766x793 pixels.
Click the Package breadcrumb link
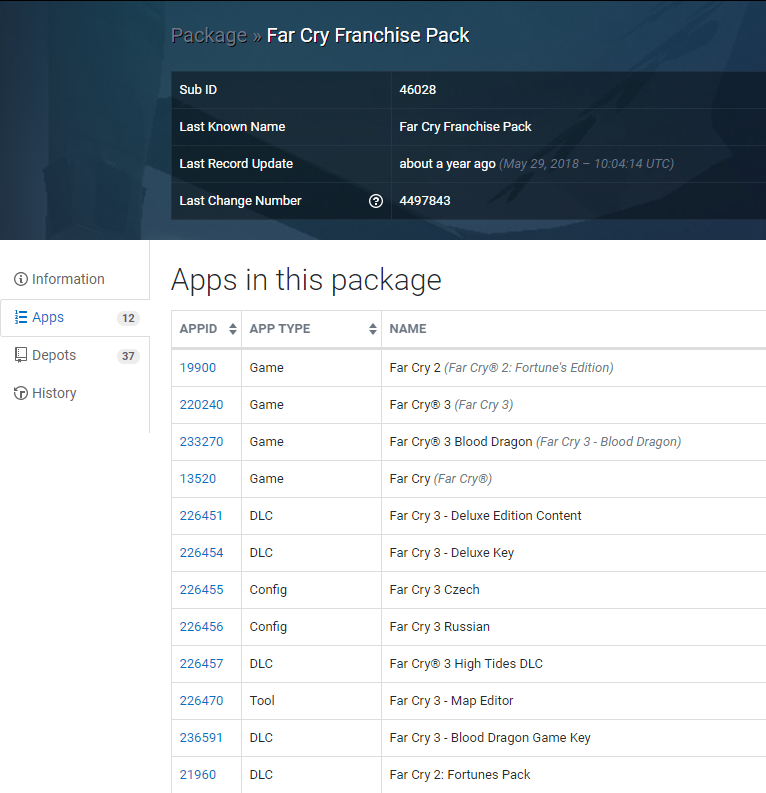[x=209, y=35]
